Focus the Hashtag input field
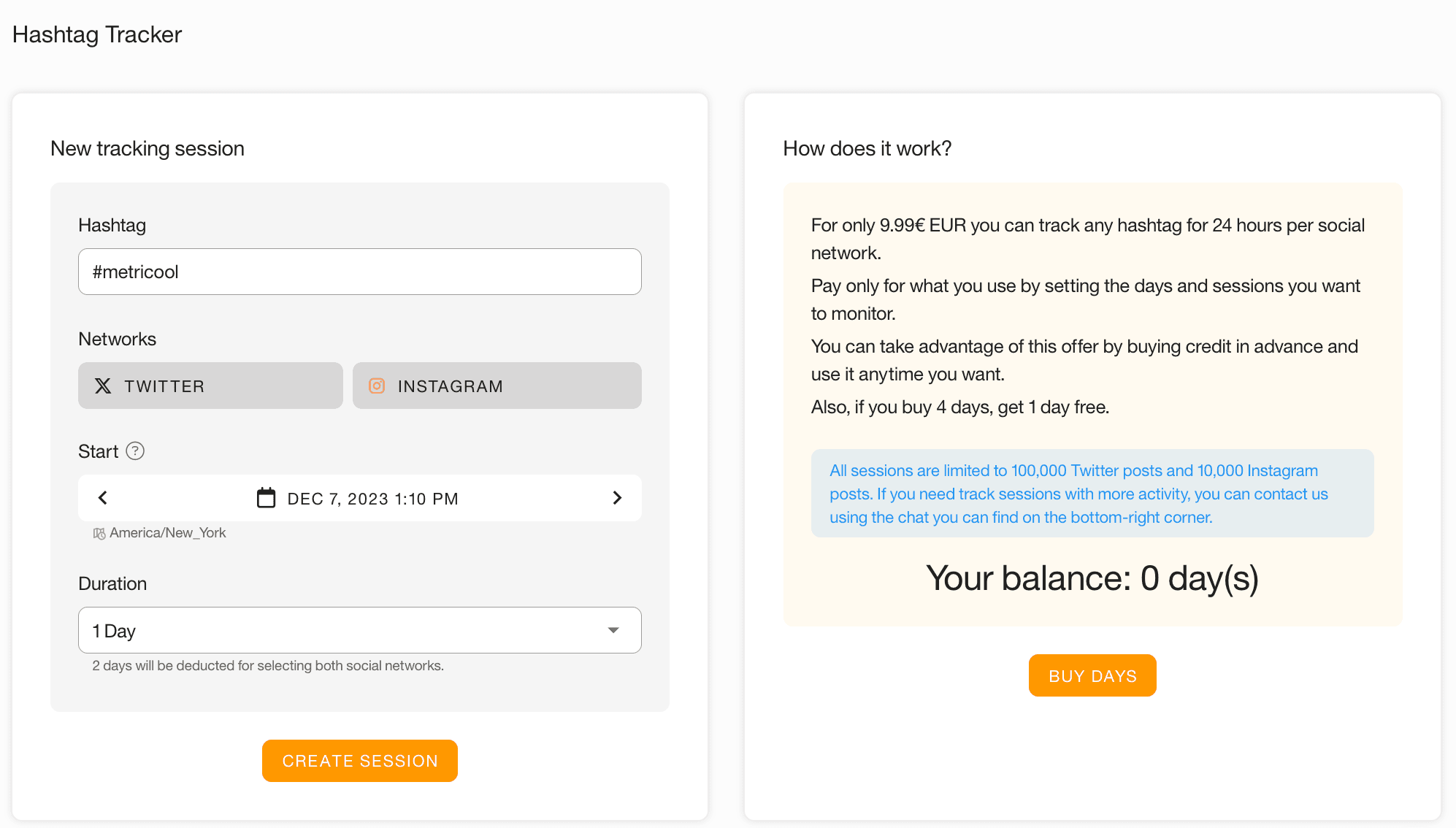The width and height of the screenshot is (1456, 828). point(359,272)
